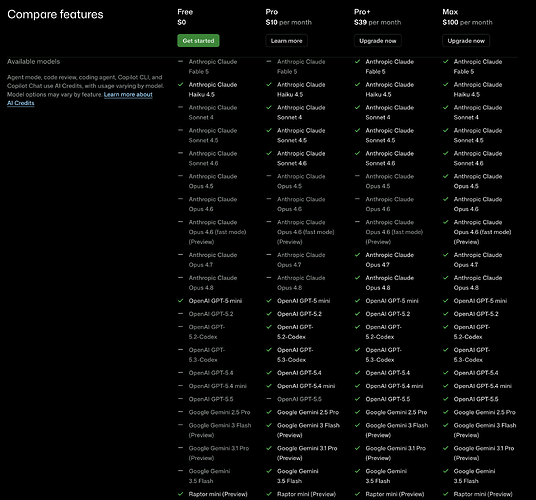Click Anthropic Claude Opus 4.7 text in Max column

coord(478,260)
